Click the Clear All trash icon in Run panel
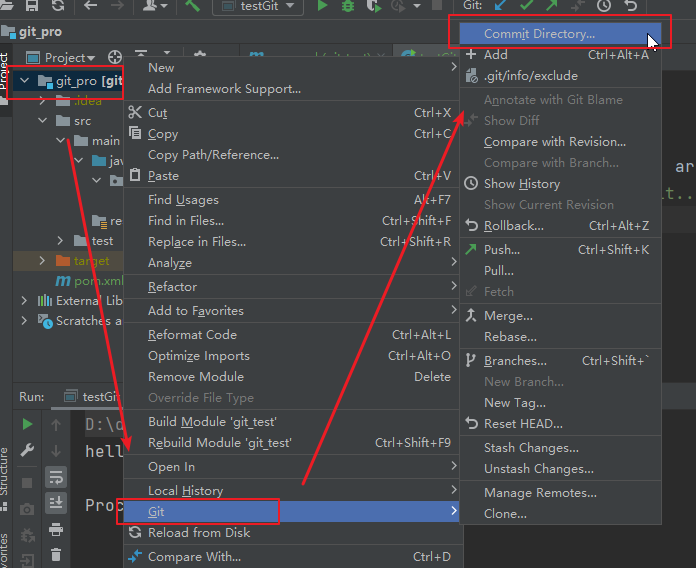This screenshot has width=696, height=568. [56, 555]
